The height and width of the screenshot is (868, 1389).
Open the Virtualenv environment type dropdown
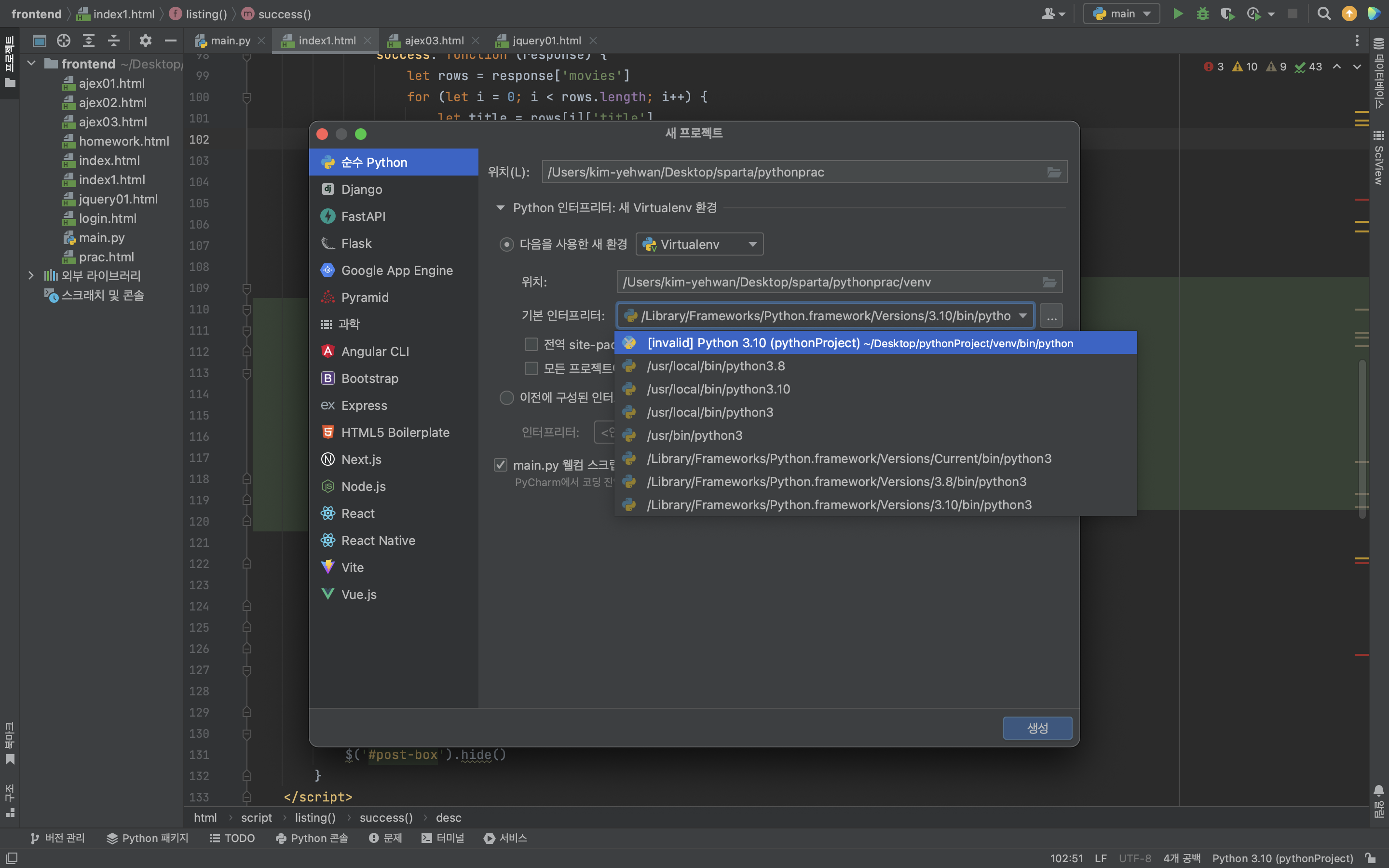pos(699,244)
